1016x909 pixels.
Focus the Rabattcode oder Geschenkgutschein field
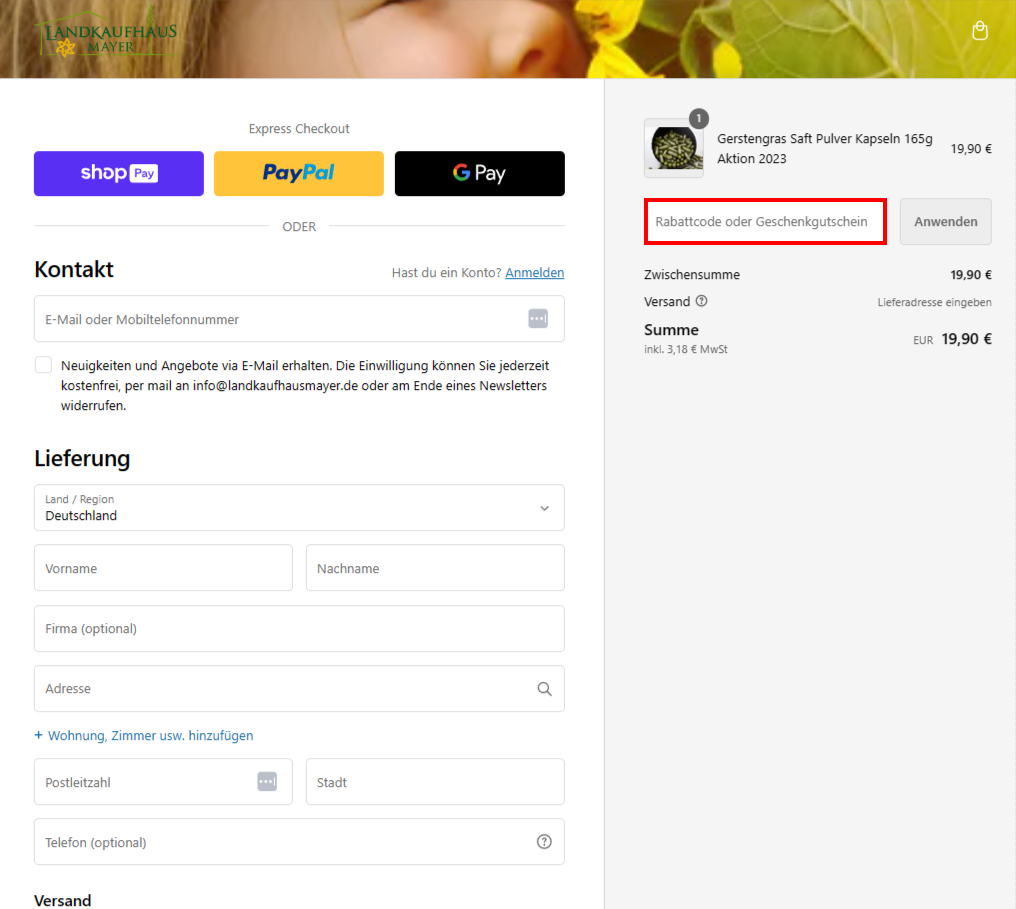point(765,222)
